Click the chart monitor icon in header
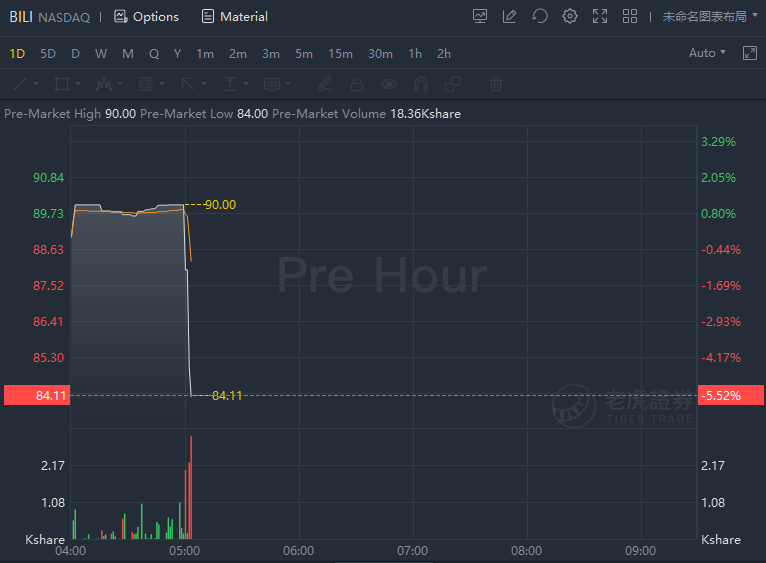Screen dimensions: 766x563 click(x=480, y=17)
